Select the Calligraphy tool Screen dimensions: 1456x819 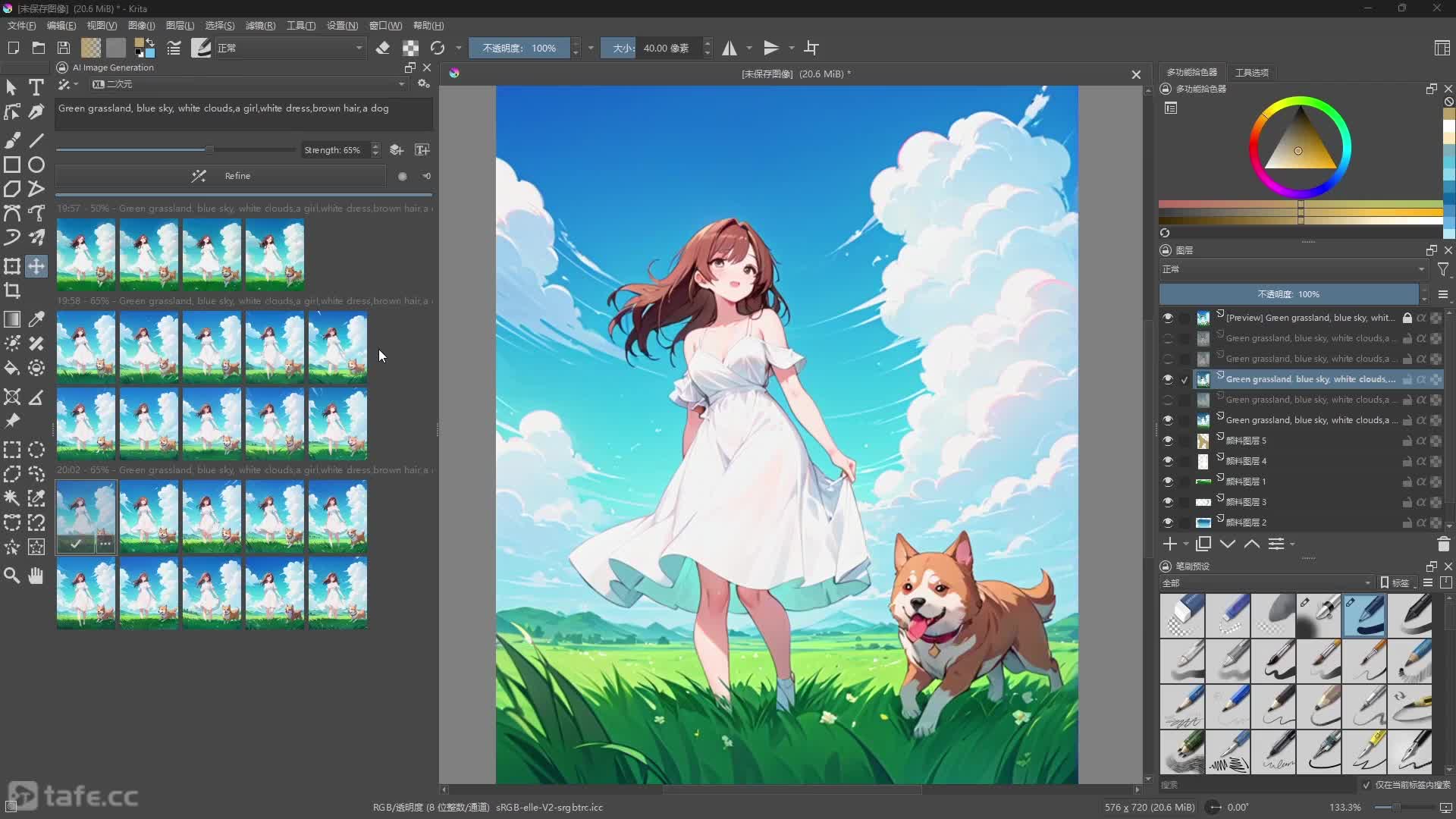(x=36, y=111)
